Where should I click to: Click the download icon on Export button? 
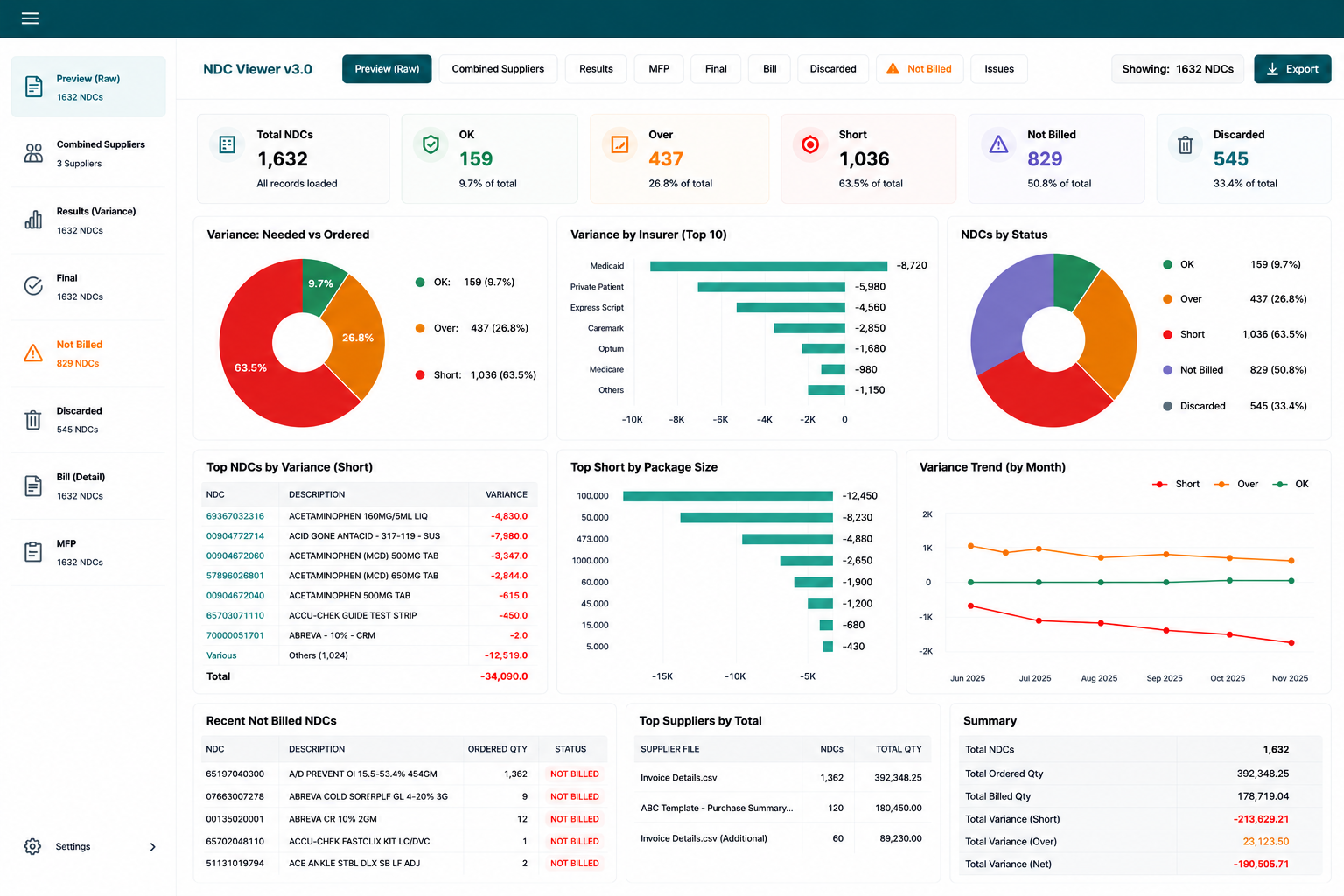[1272, 69]
